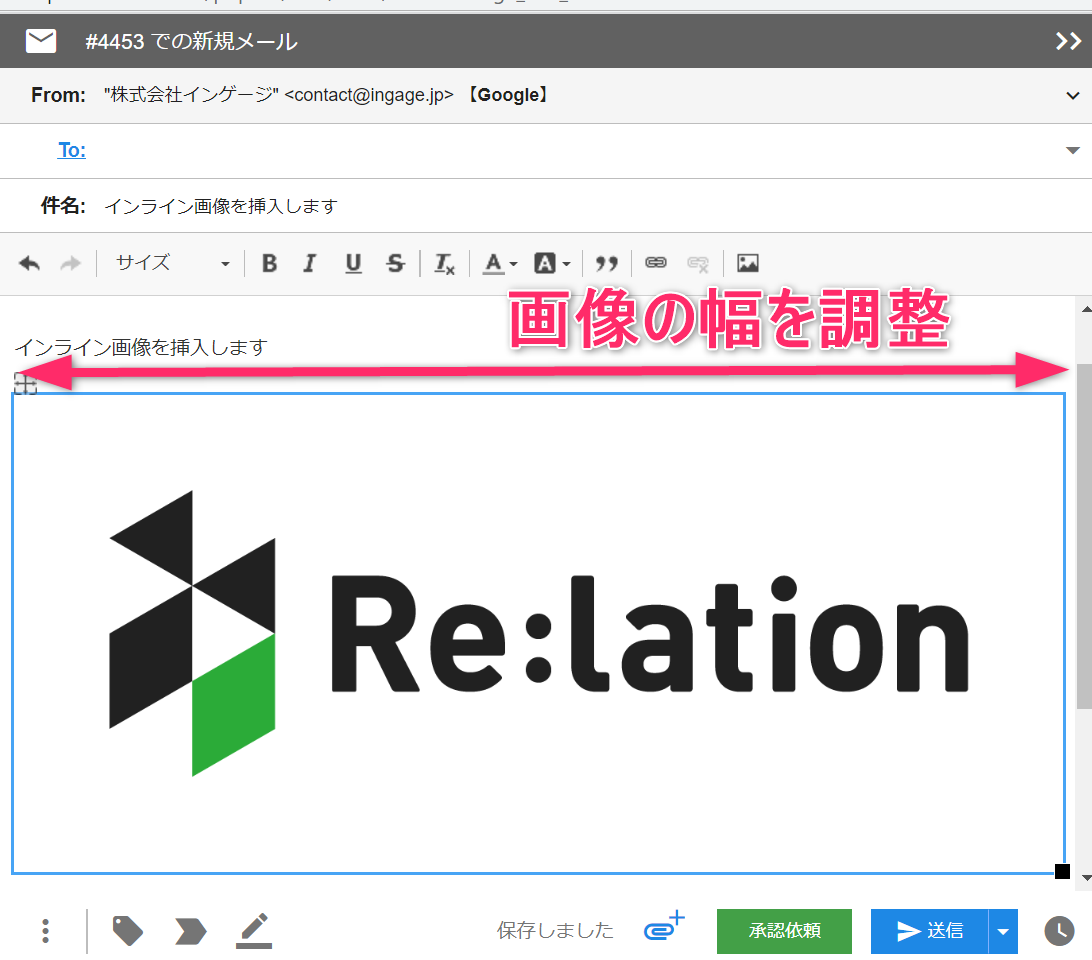Screen dimensions: 1092x960
Task: Toggle strikethrough formatting
Action: tap(396, 263)
